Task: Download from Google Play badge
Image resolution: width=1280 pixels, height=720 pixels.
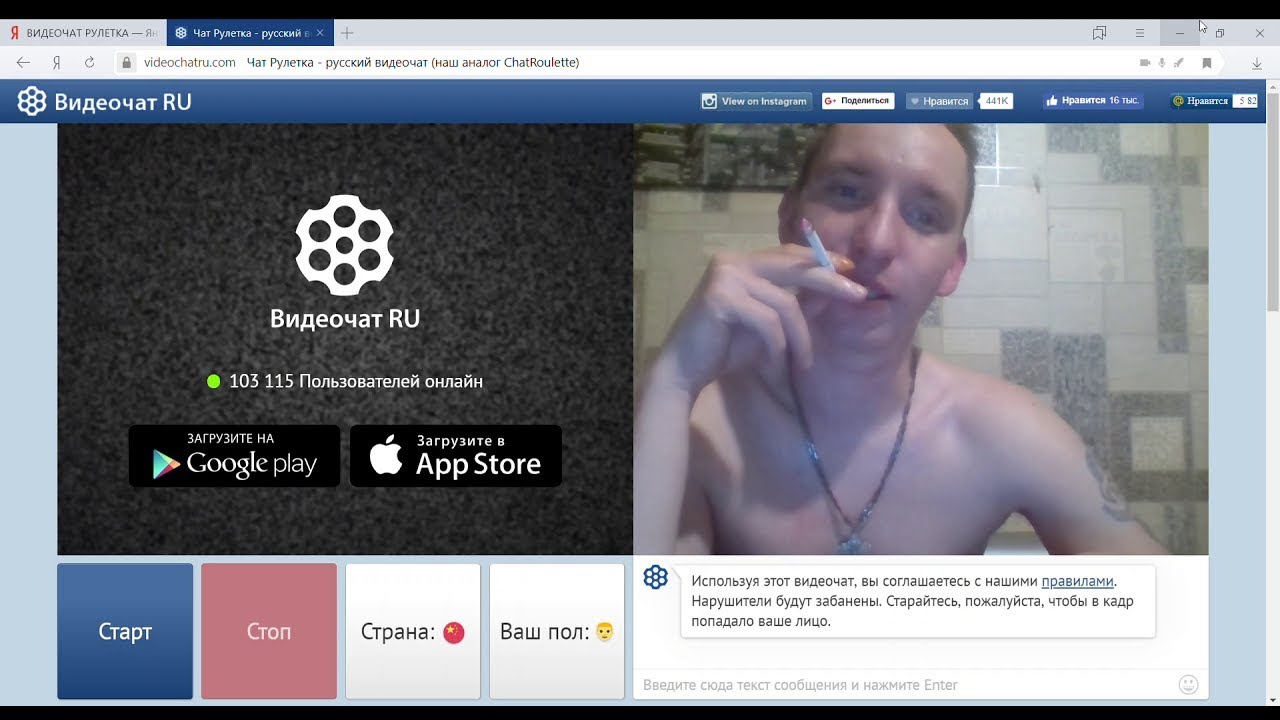Action: click(234, 456)
